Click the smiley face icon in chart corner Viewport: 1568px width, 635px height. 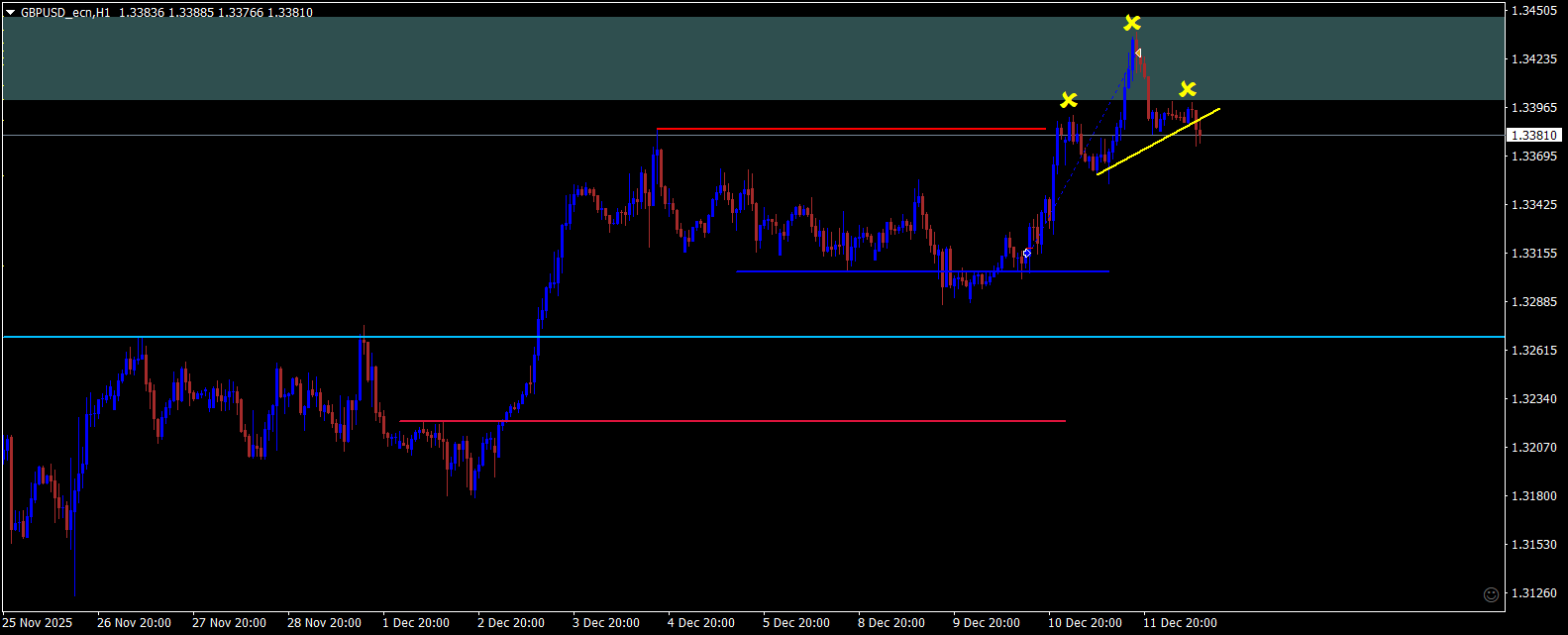pos(1490,594)
